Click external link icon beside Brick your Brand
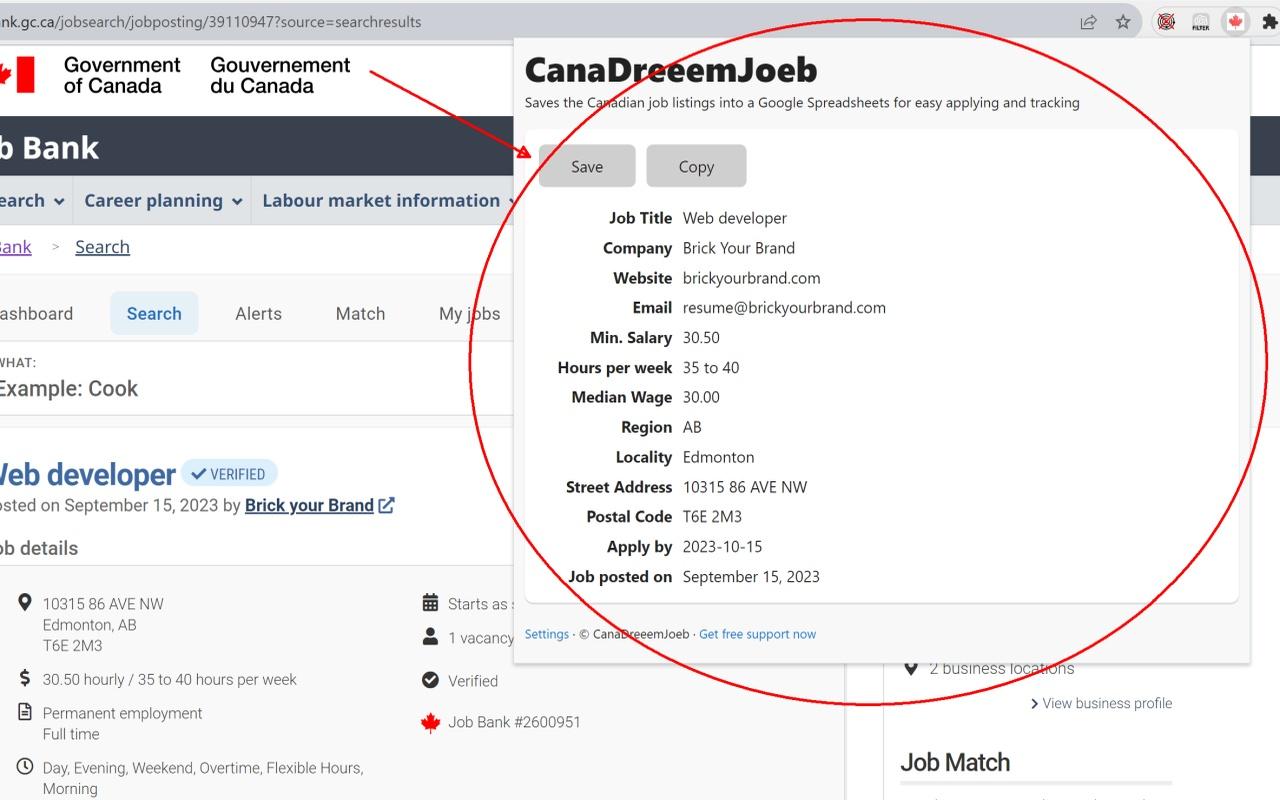Image resolution: width=1280 pixels, height=800 pixels. 386,505
